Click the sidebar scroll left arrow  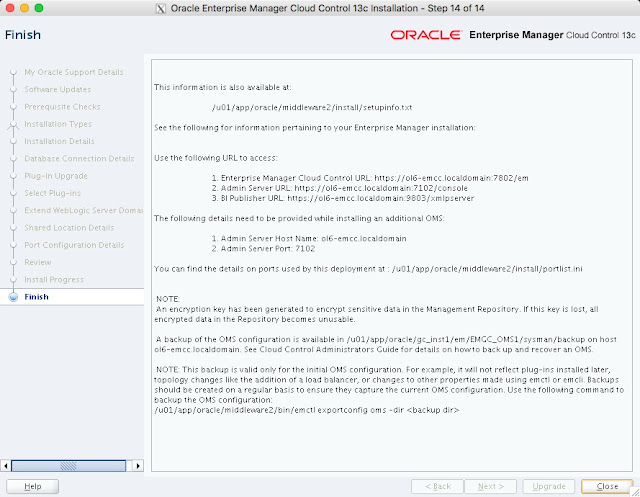[6, 466]
